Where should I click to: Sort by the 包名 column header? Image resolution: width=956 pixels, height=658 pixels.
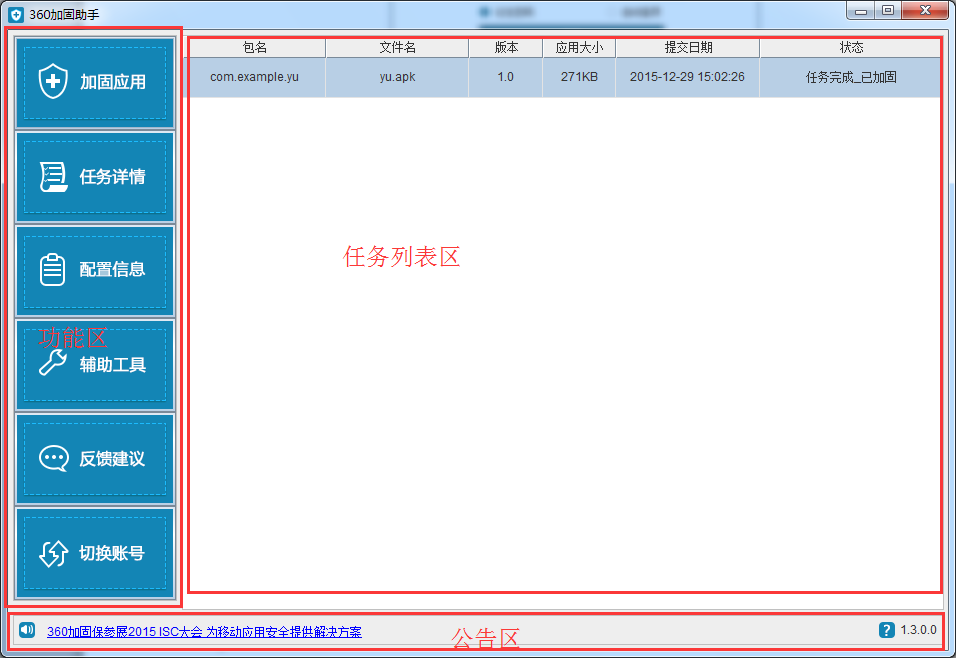pyautogui.click(x=255, y=48)
